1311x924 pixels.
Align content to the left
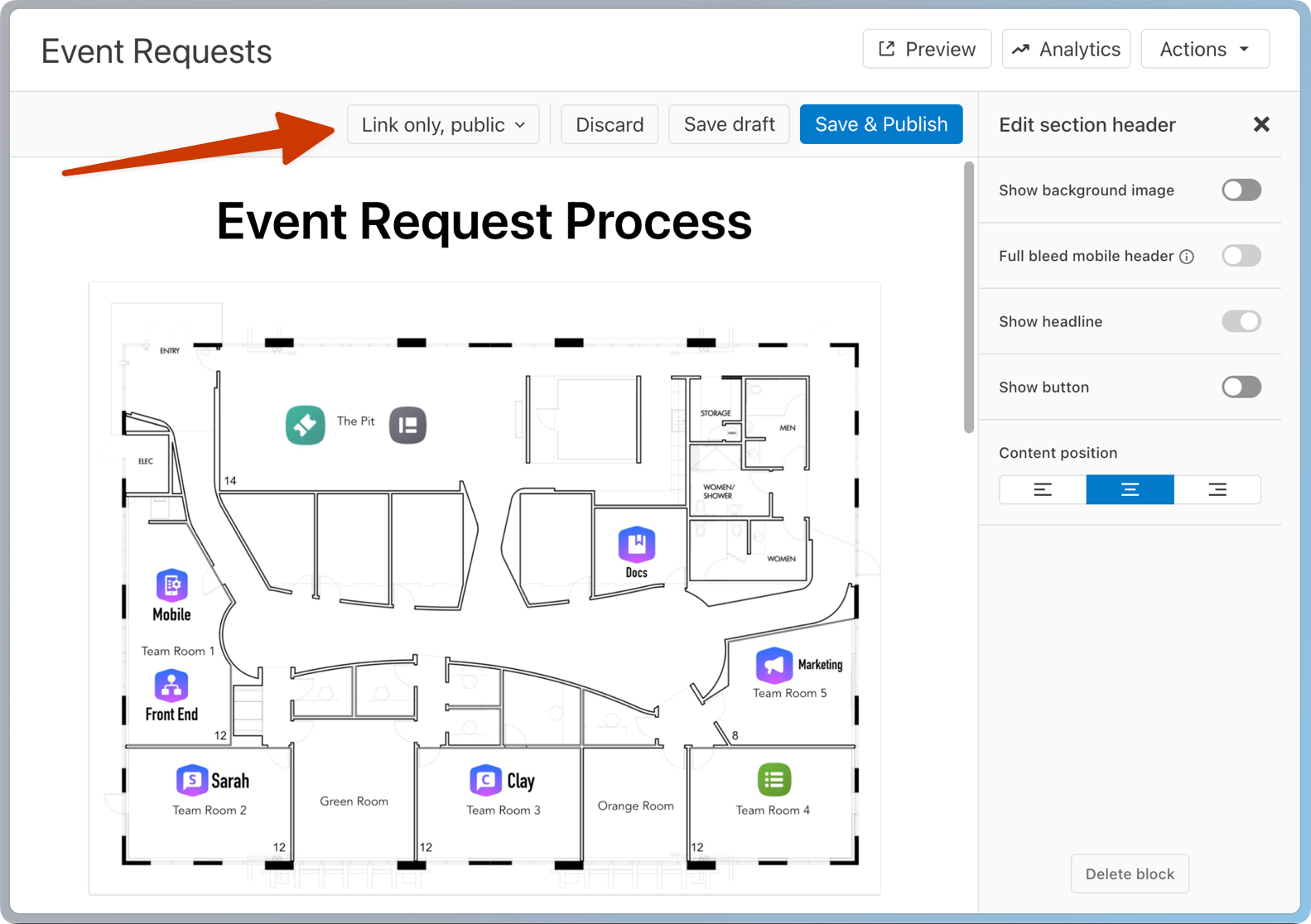(1043, 489)
